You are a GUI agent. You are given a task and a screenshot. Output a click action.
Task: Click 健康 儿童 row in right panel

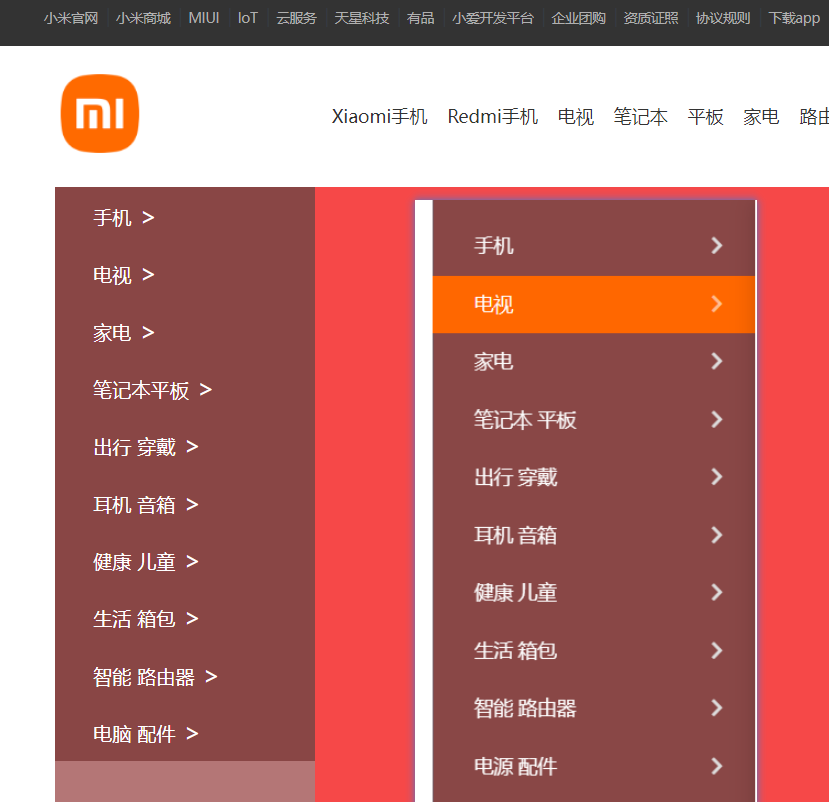click(x=594, y=593)
